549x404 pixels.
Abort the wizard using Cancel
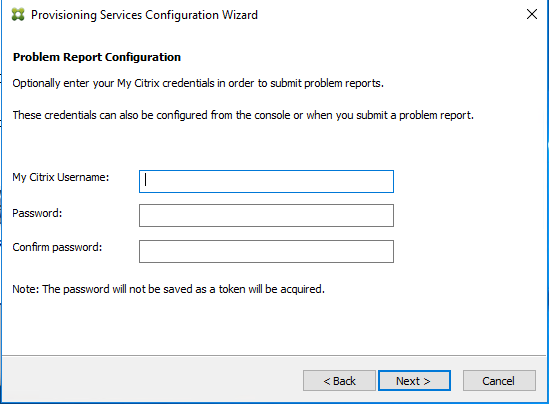[499, 381]
